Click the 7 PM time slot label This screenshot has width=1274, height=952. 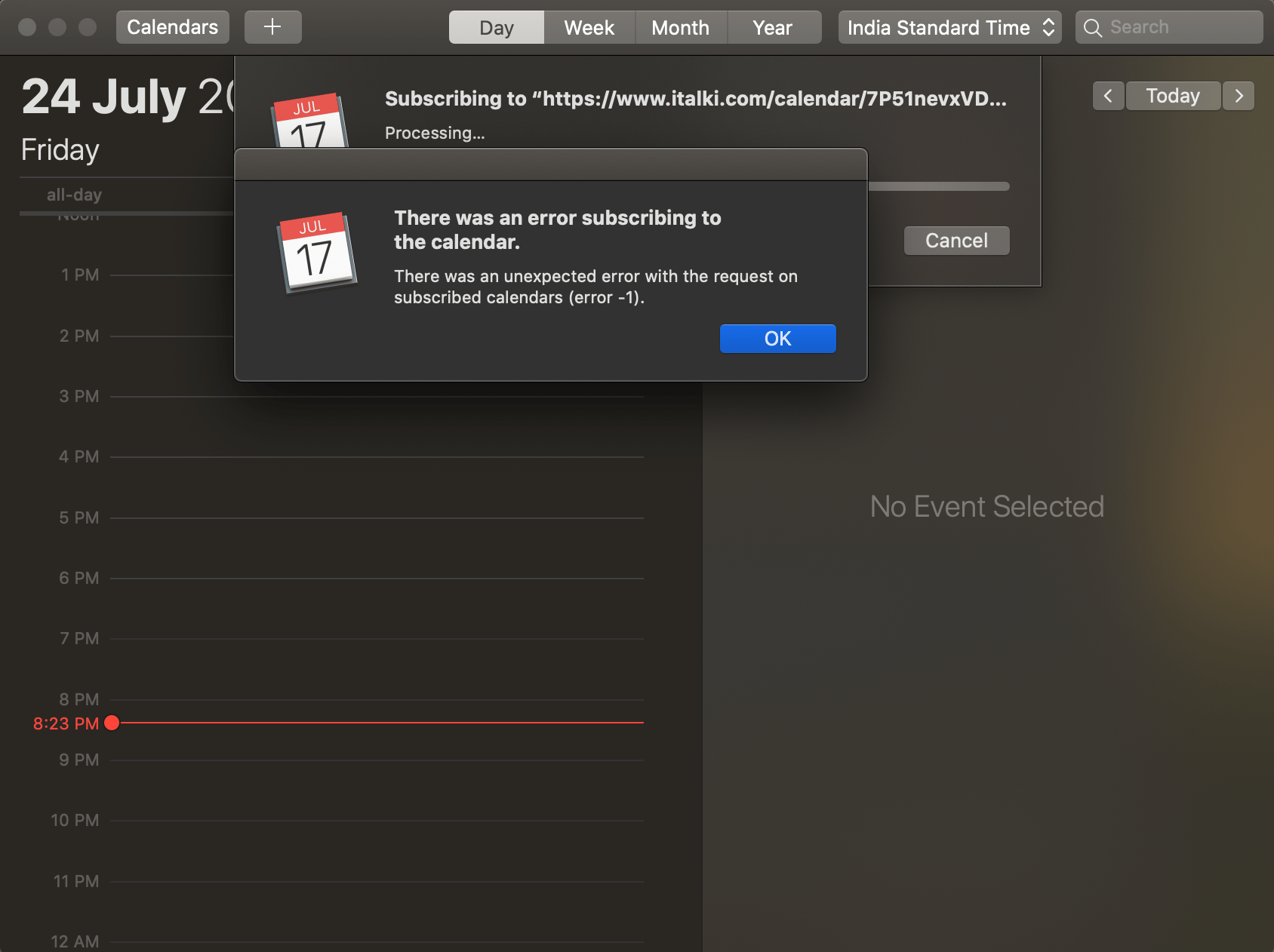[79, 638]
